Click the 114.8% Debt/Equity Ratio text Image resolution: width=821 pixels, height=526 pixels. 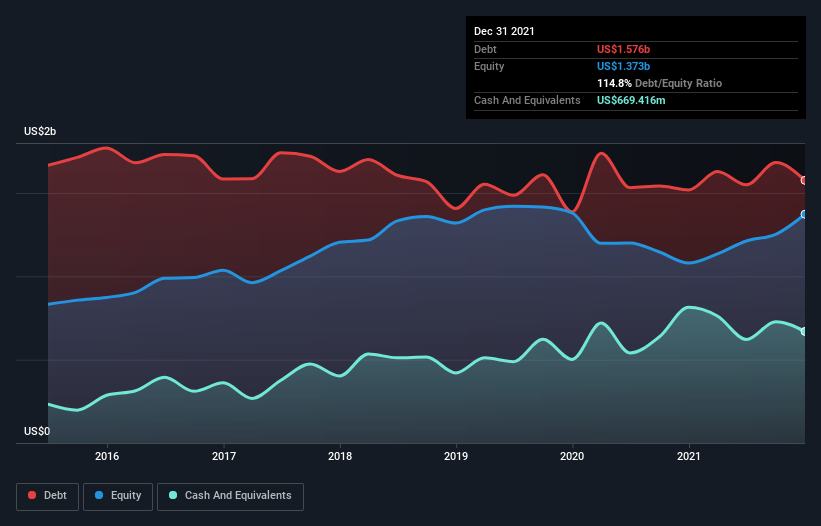click(659, 83)
